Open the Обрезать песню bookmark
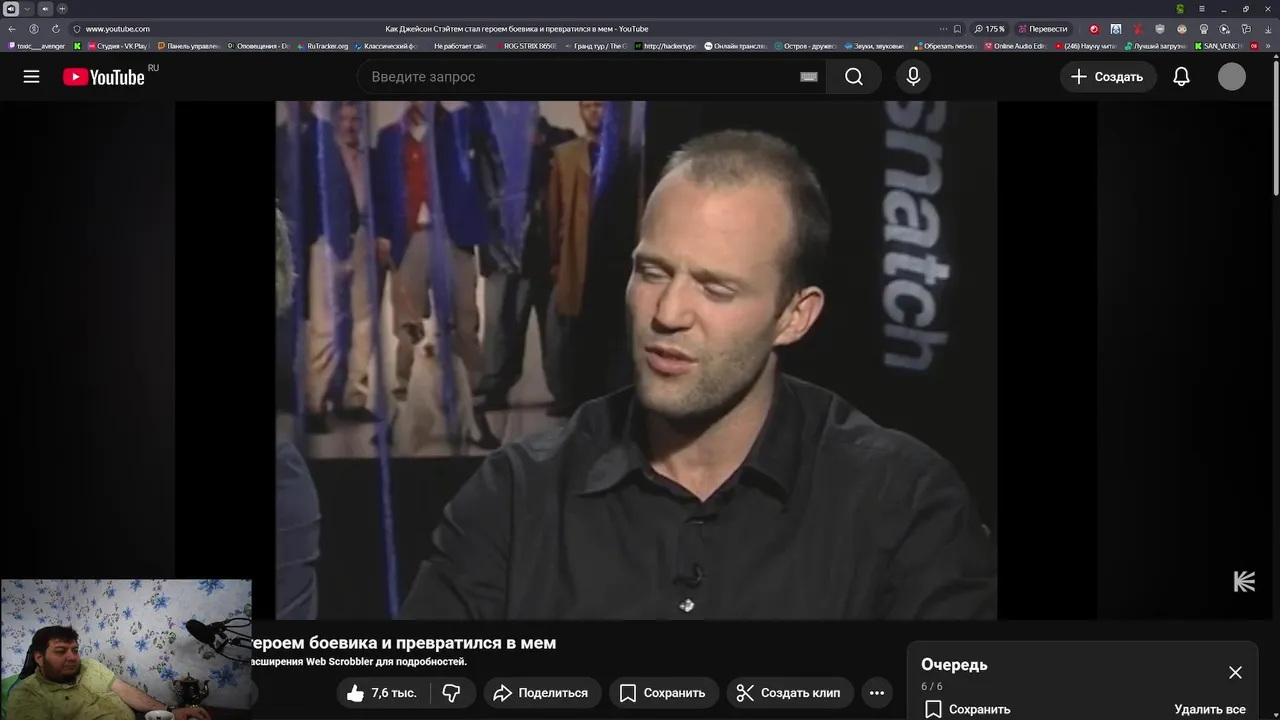1280x720 pixels. [x=944, y=46]
